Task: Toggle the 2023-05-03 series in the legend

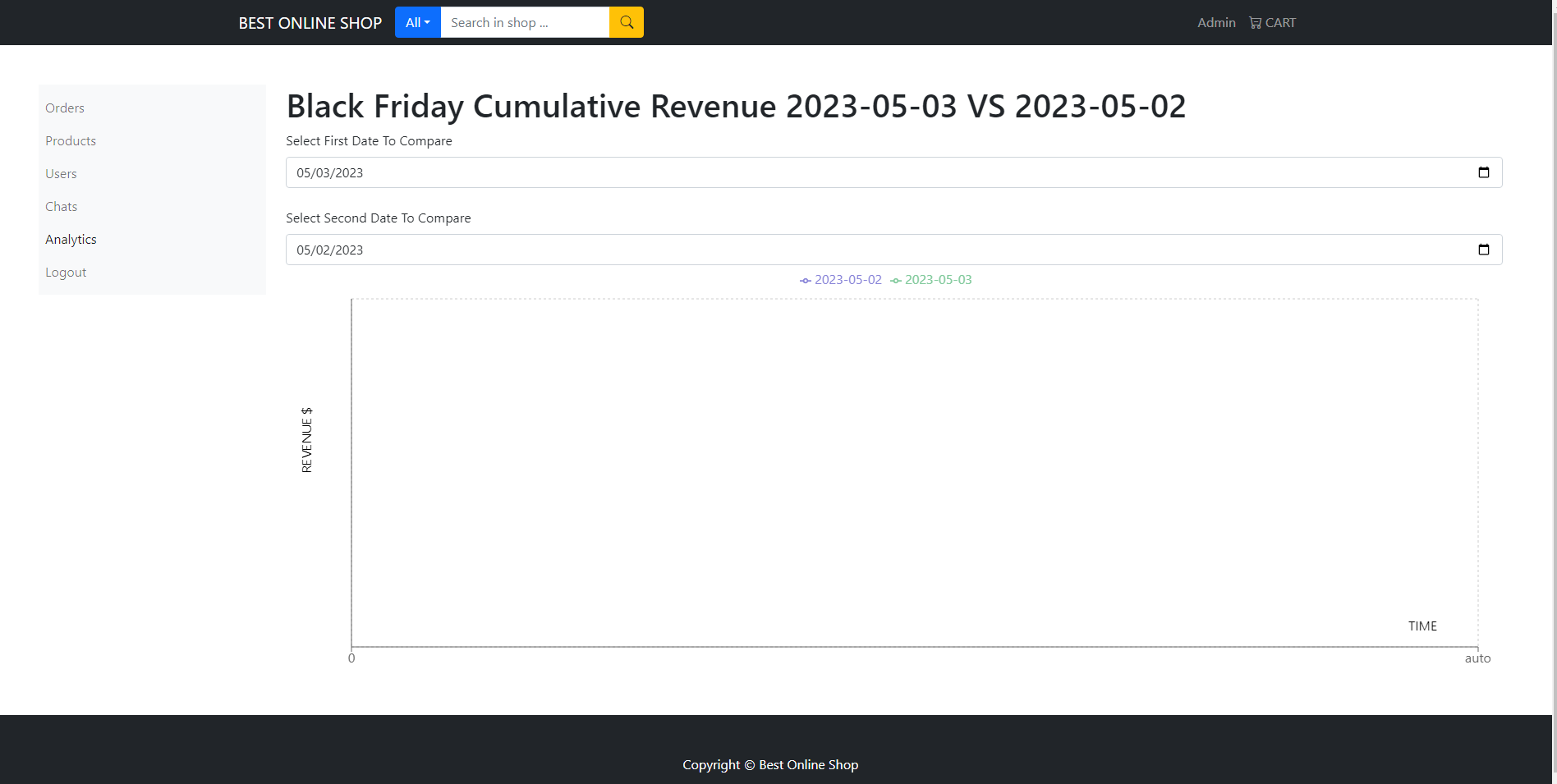Action: [938, 279]
